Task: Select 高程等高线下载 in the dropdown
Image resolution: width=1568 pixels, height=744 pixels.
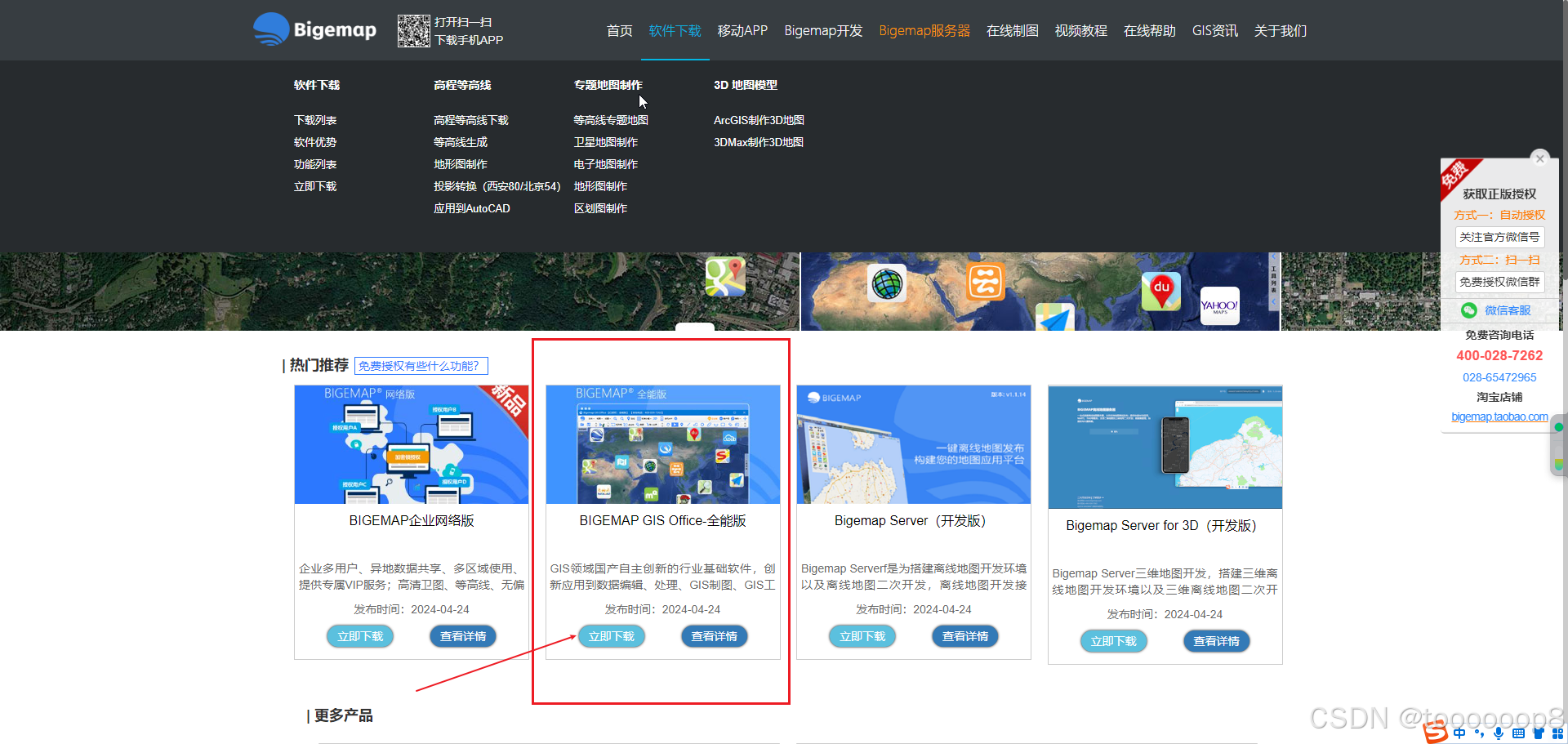Action: click(x=471, y=120)
